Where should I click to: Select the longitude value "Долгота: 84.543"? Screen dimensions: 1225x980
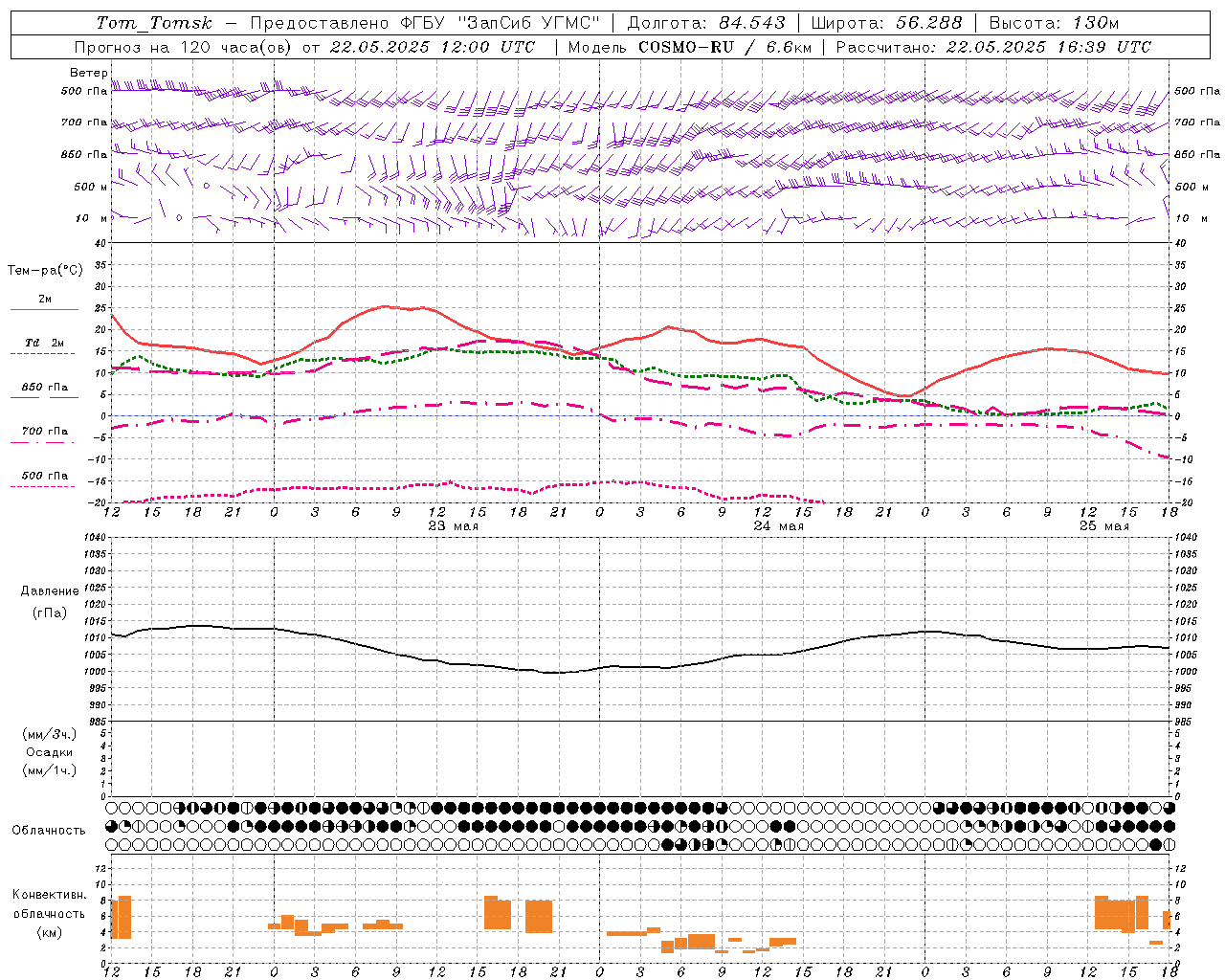pos(706,23)
